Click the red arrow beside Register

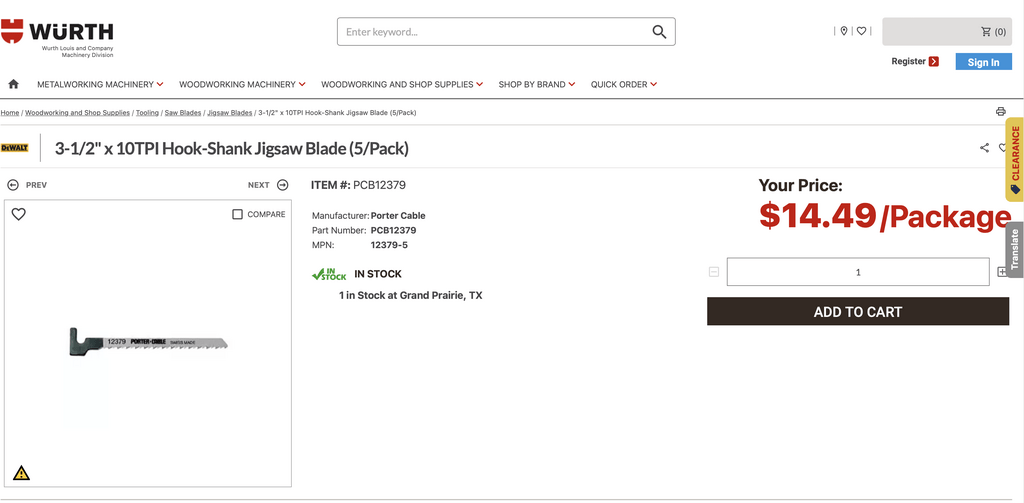point(934,61)
